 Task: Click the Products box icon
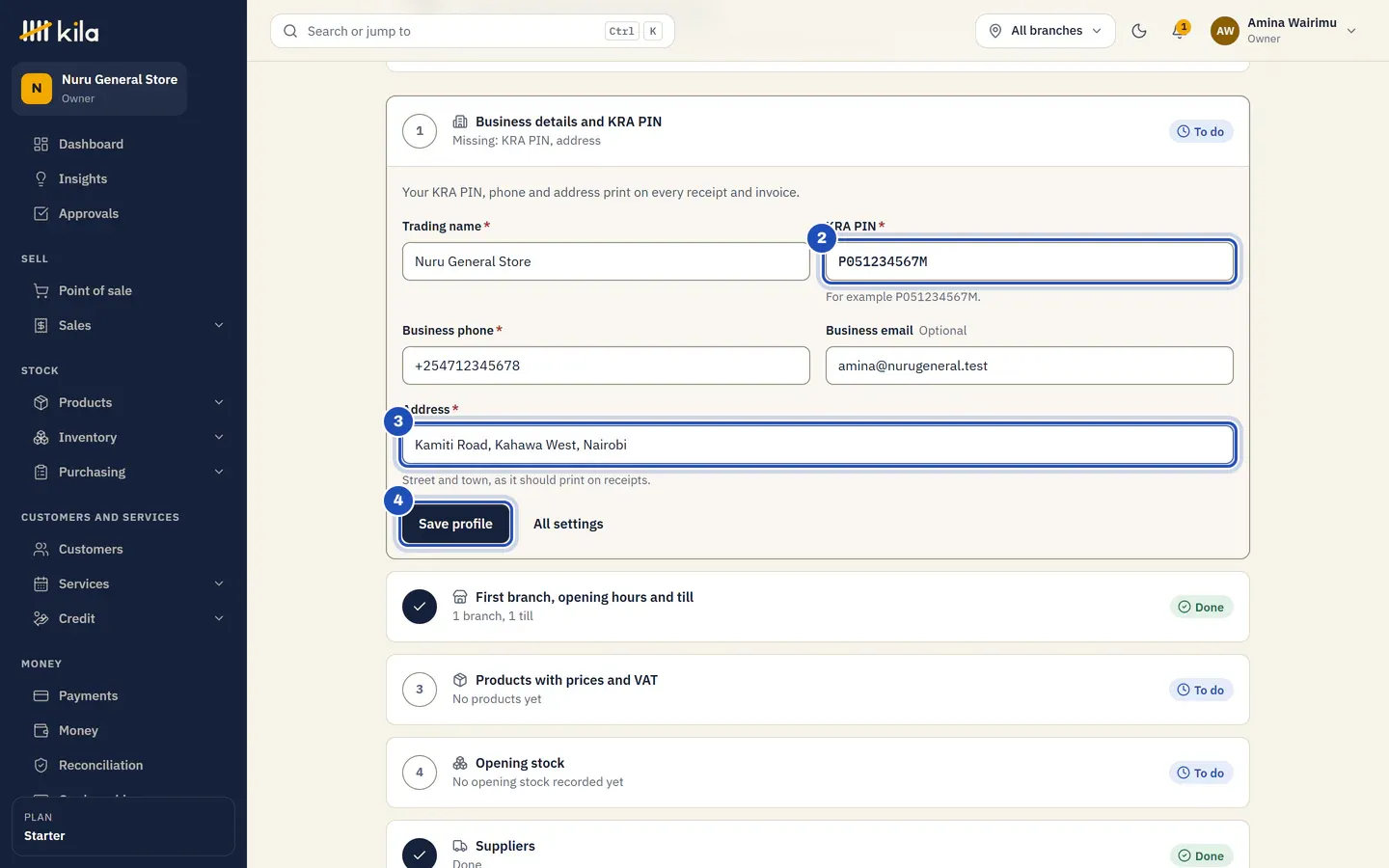pos(41,403)
